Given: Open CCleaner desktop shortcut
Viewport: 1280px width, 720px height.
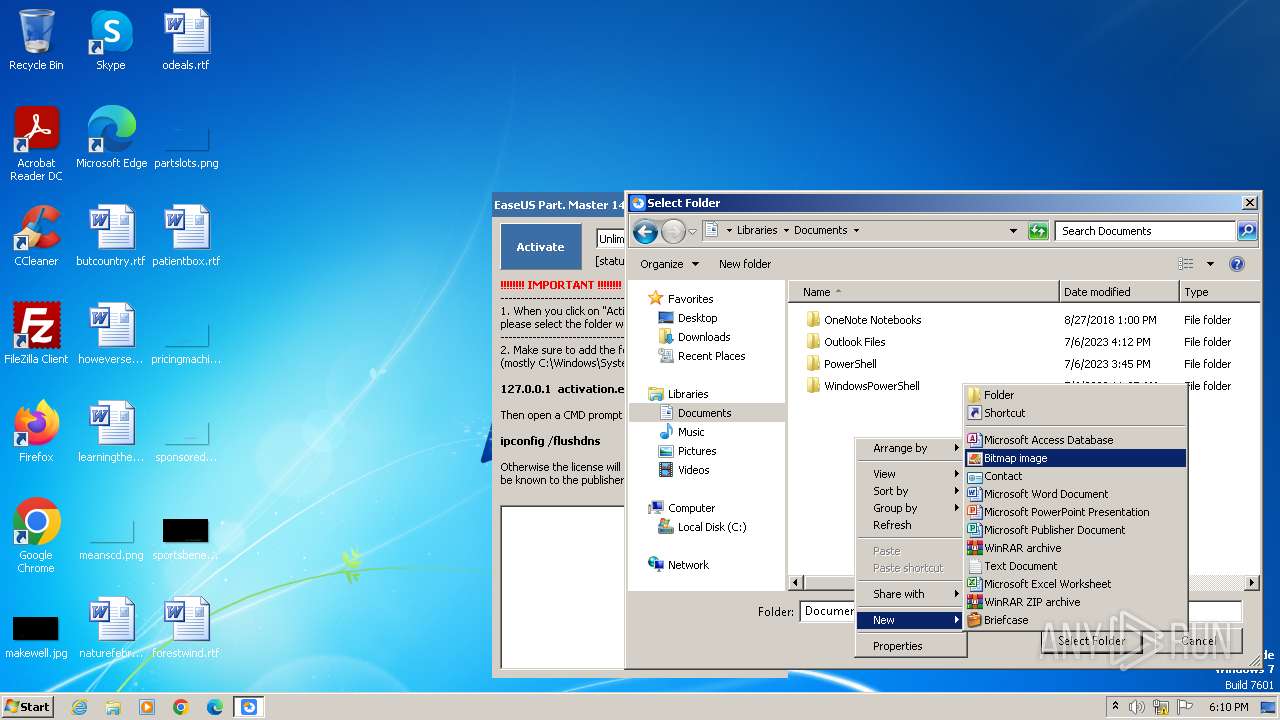Looking at the screenshot, I should click(36, 236).
